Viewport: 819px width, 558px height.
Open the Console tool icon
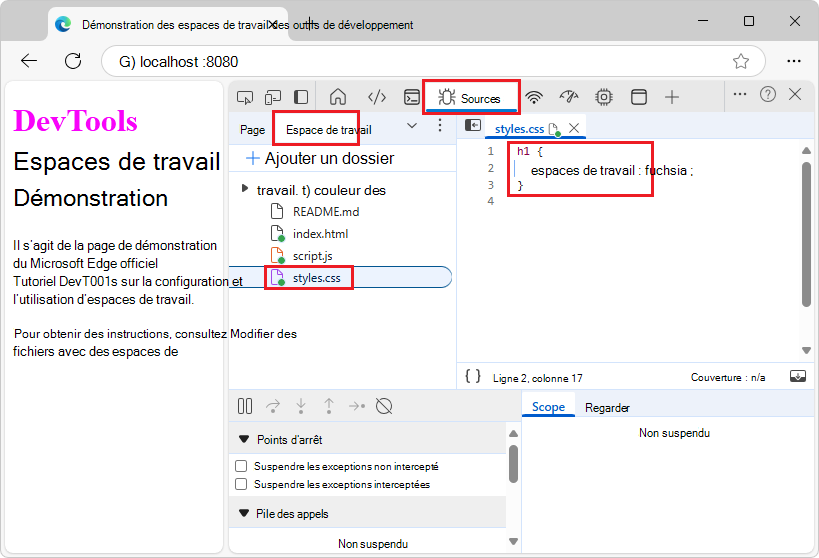point(412,97)
